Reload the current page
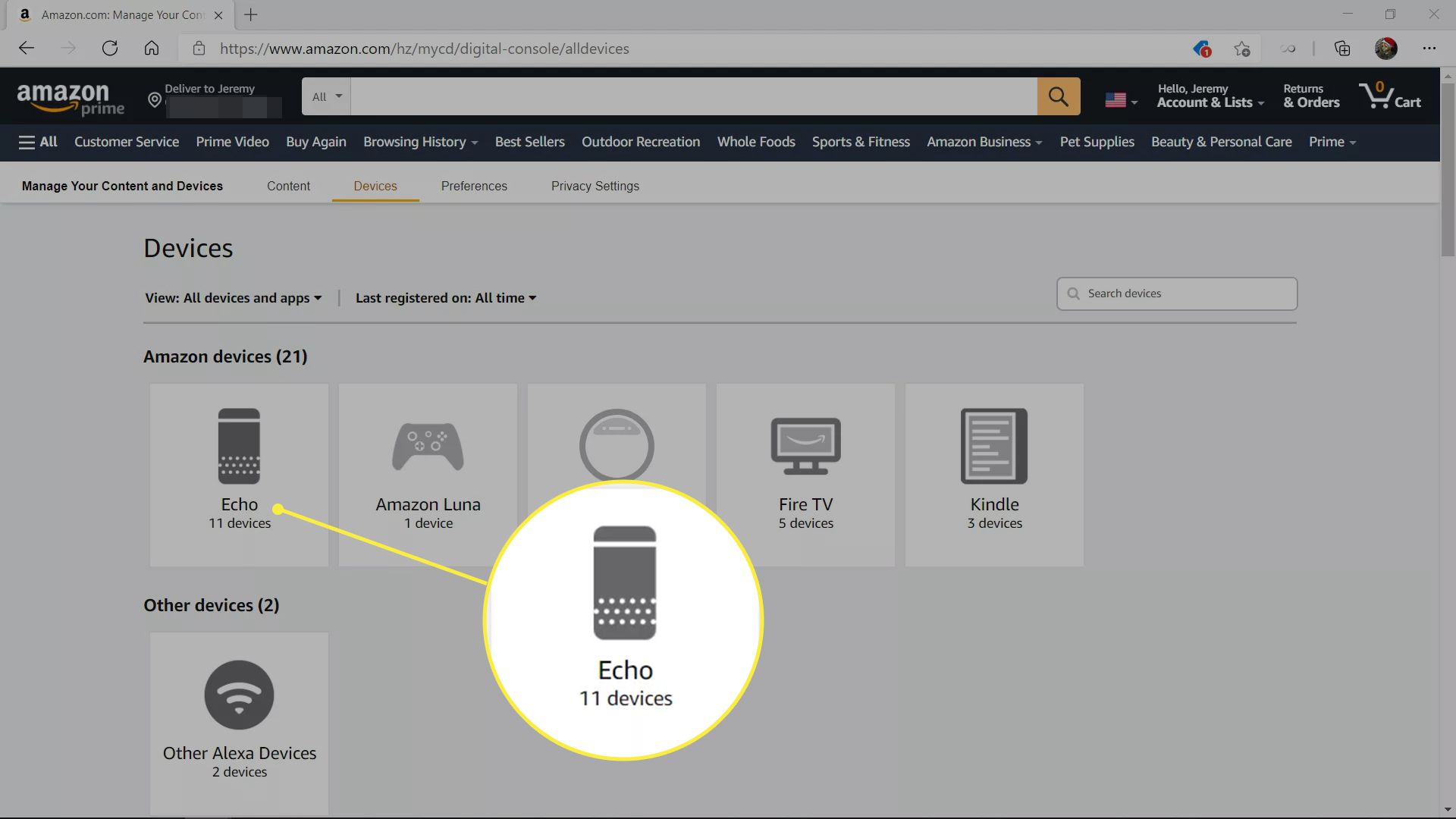Viewport: 1456px width, 819px height. click(x=110, y=49)
